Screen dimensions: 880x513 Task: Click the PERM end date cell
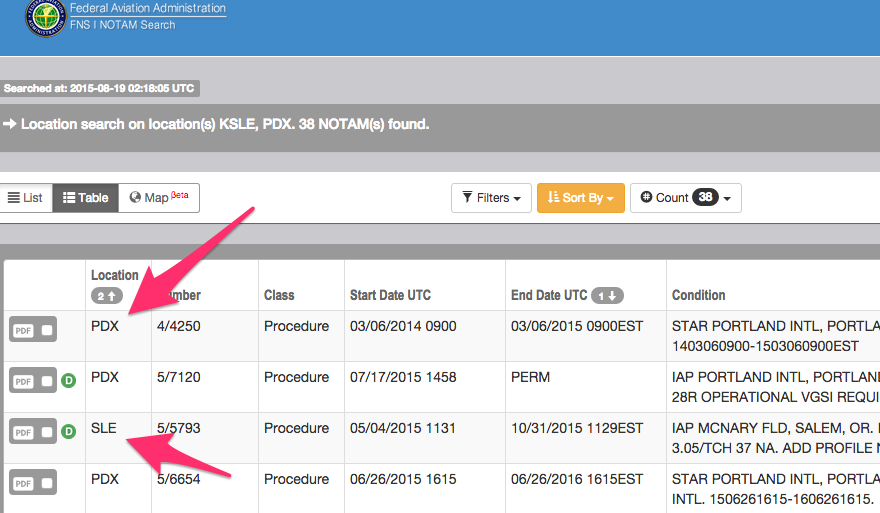coord(530,377)
